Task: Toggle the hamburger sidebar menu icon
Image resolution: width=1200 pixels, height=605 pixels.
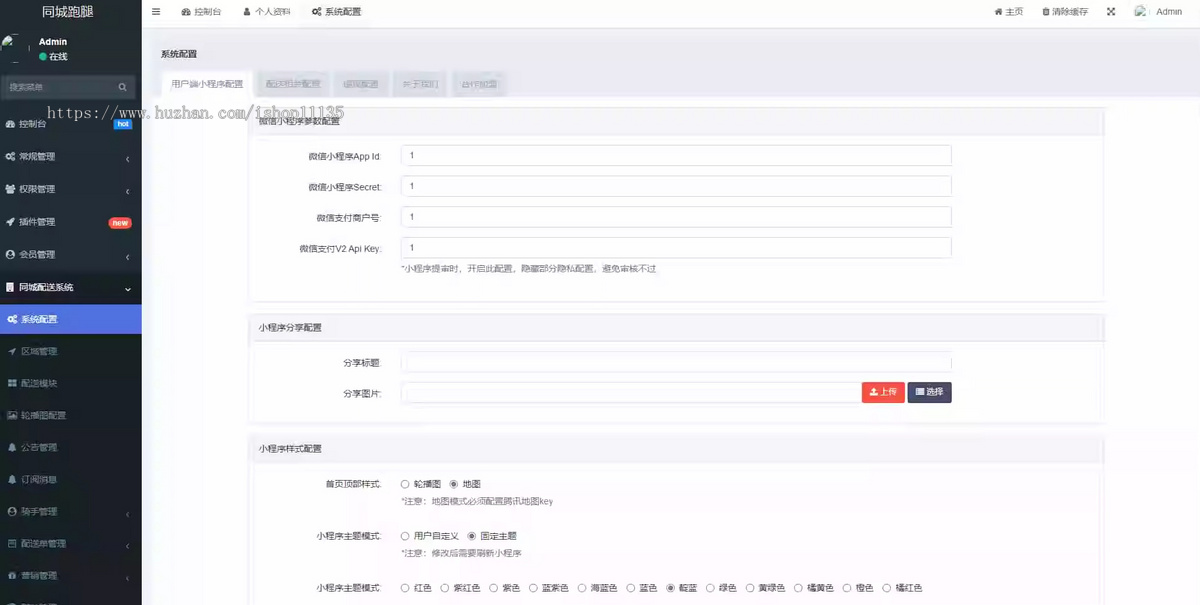Action: click(156, 12)
